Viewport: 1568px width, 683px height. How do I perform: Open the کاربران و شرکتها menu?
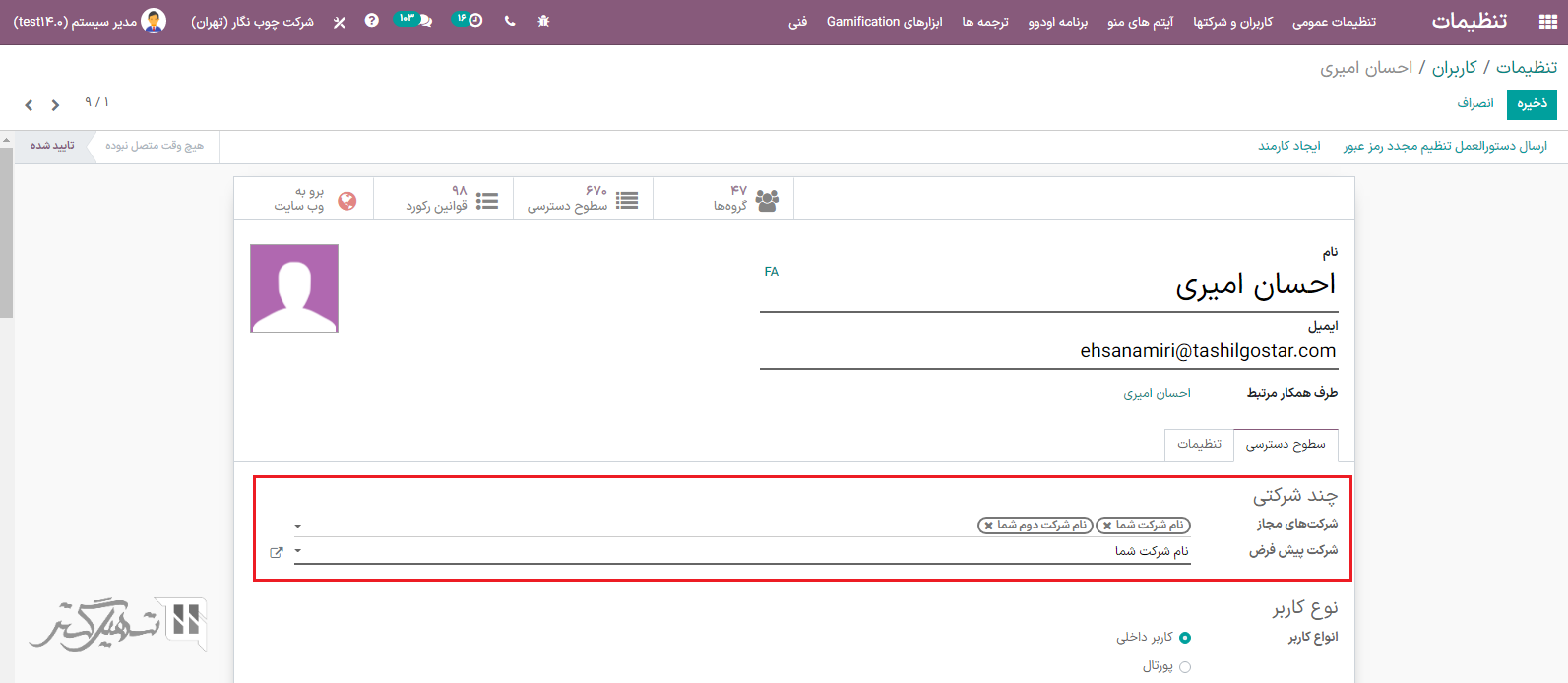1232,22
